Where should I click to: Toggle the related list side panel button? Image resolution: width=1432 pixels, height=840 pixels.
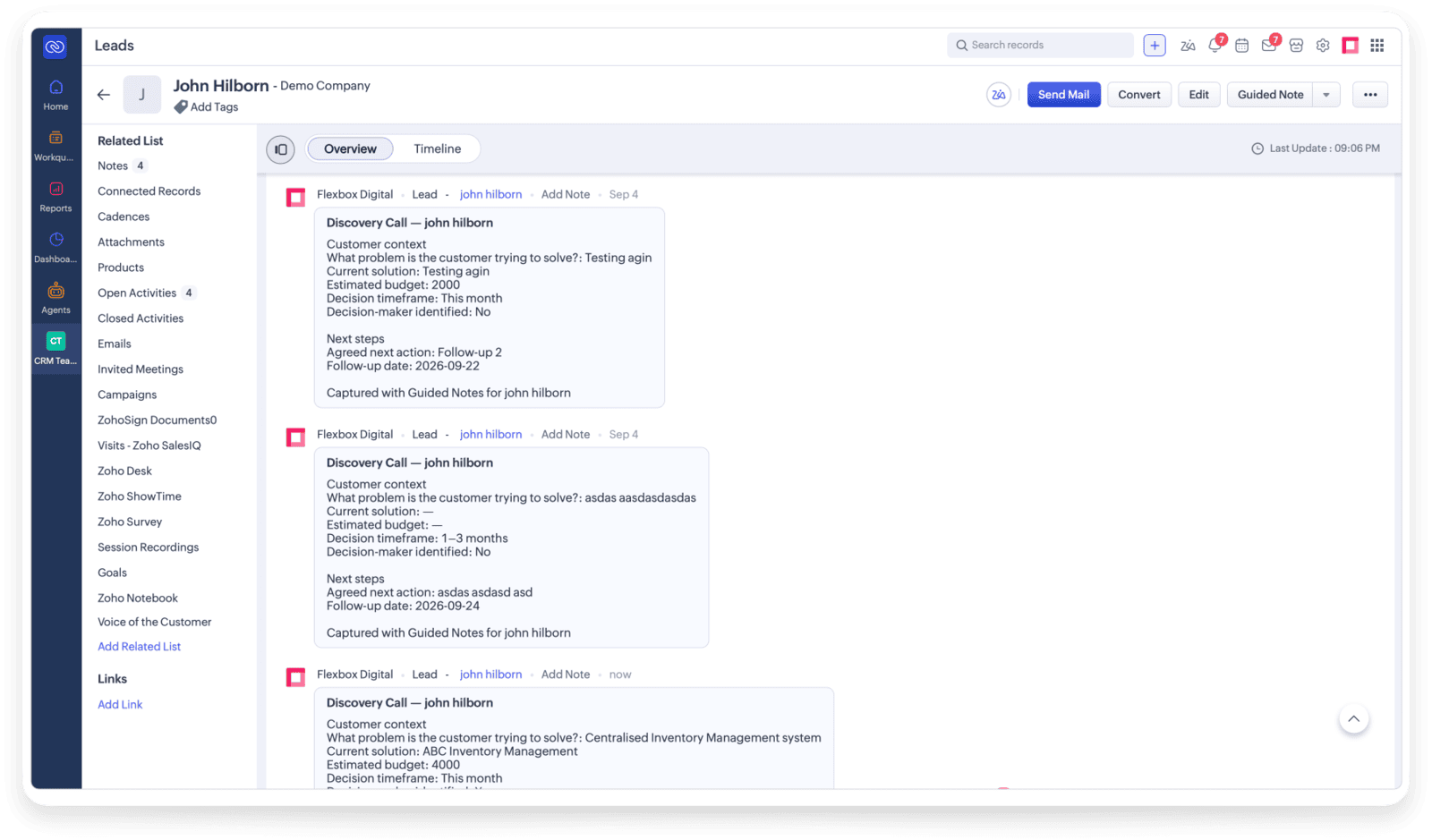(x=280, y=149)
